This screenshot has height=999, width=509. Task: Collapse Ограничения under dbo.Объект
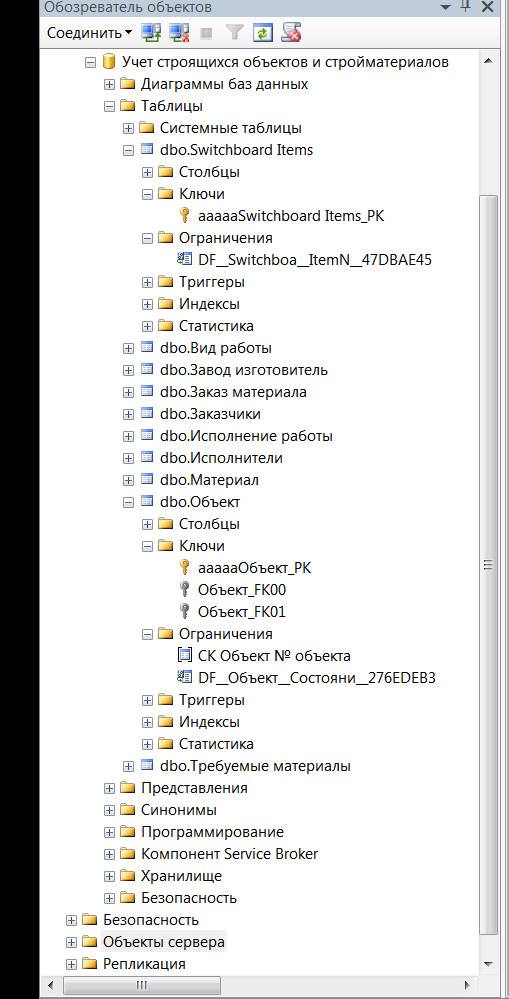(x=147, y=635)
